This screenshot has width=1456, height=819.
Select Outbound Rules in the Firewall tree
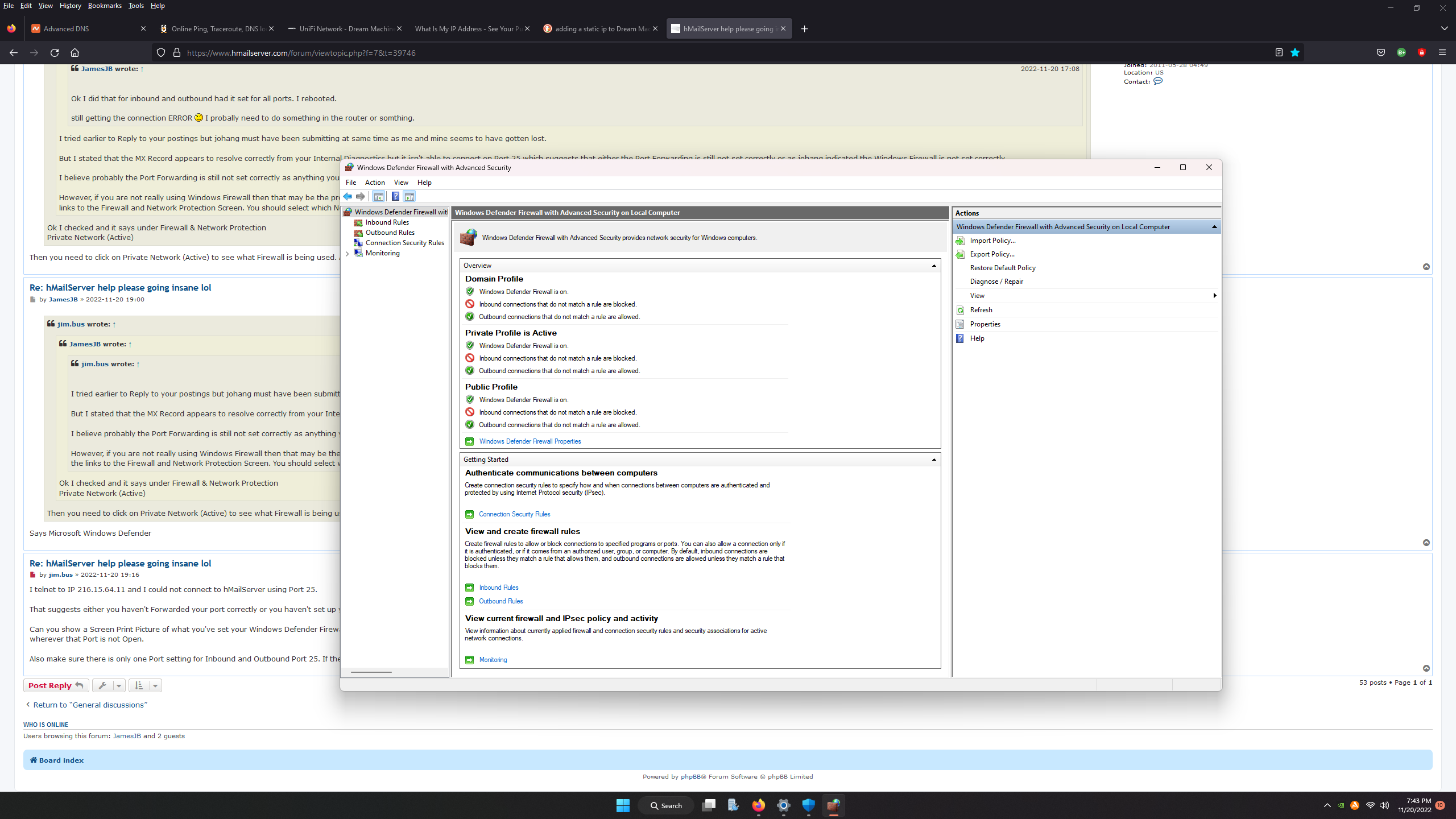(390, 233)
